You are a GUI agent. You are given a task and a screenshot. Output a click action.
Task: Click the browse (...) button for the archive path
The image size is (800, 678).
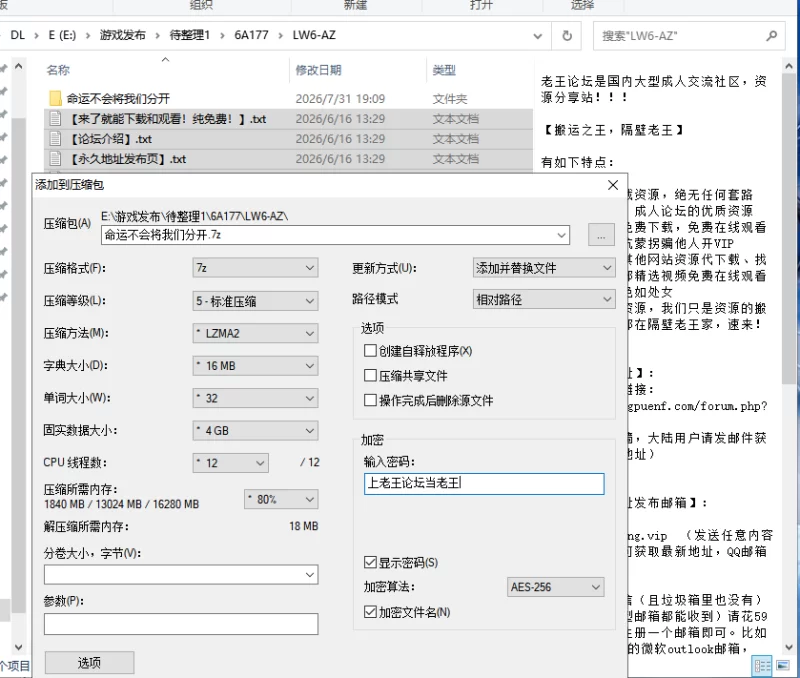point(601,235)
